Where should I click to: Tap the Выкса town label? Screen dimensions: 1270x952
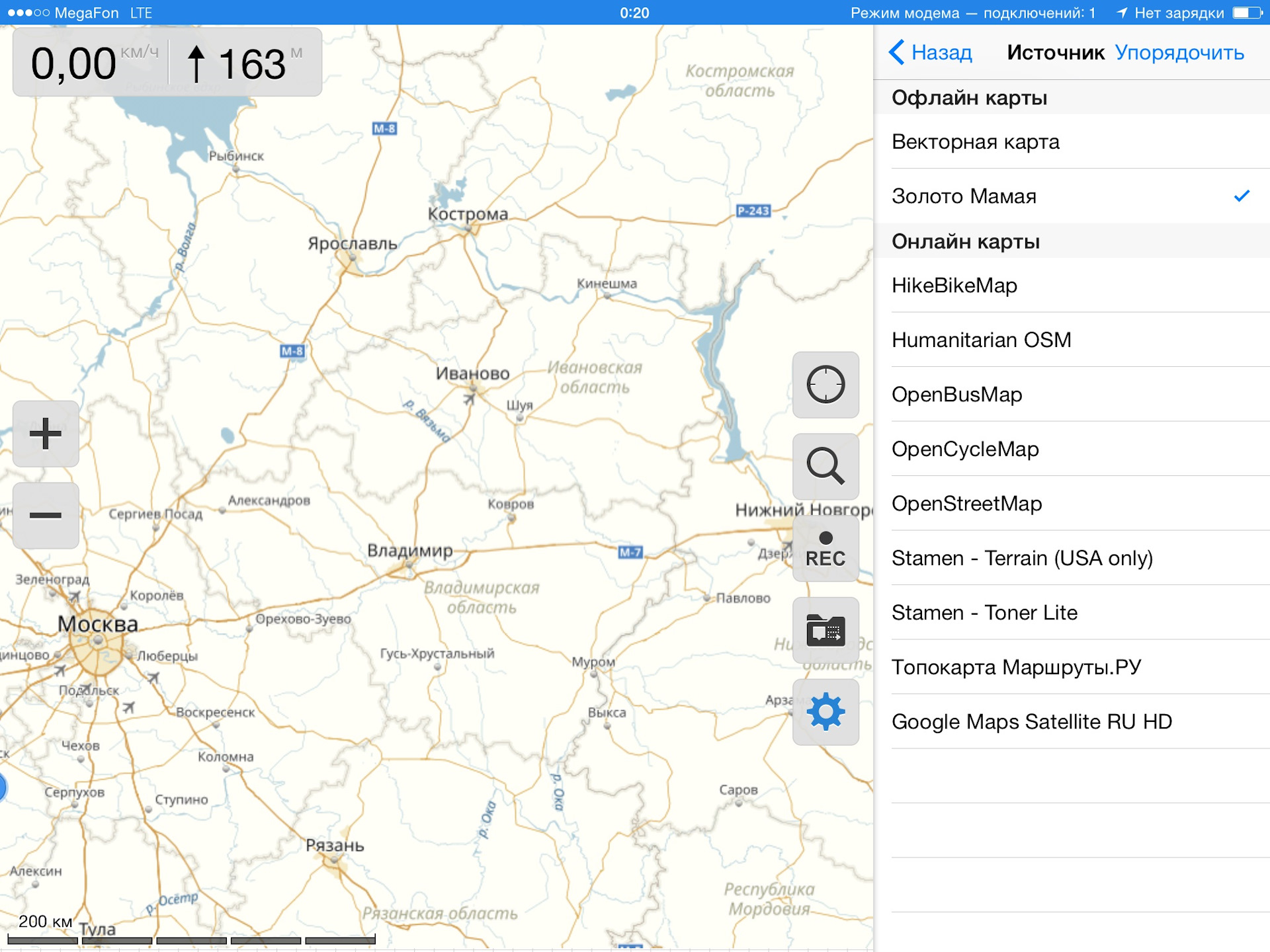[x=607, y=713]
